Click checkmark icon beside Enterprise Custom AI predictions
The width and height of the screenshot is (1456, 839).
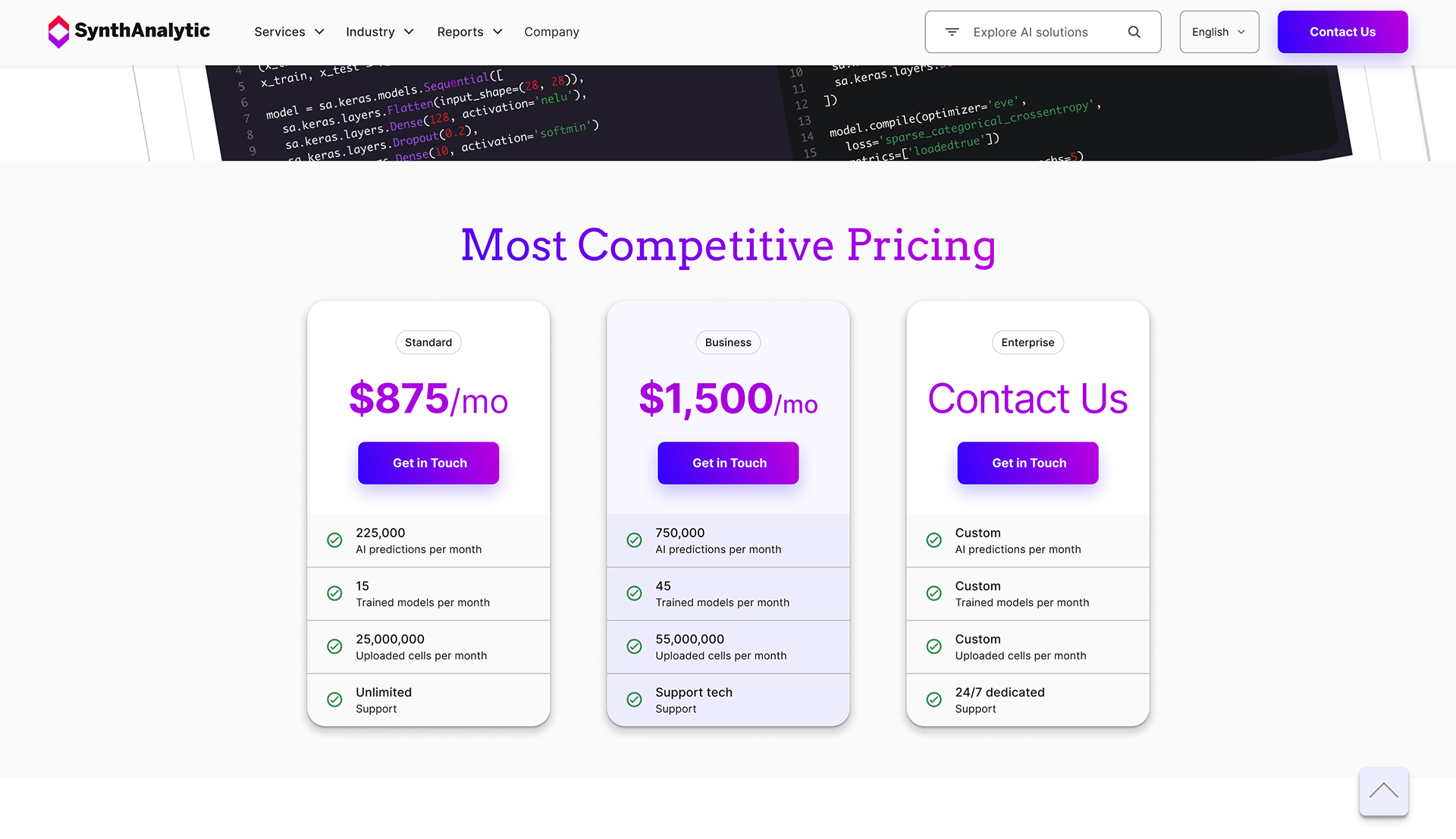click(934, 540)
